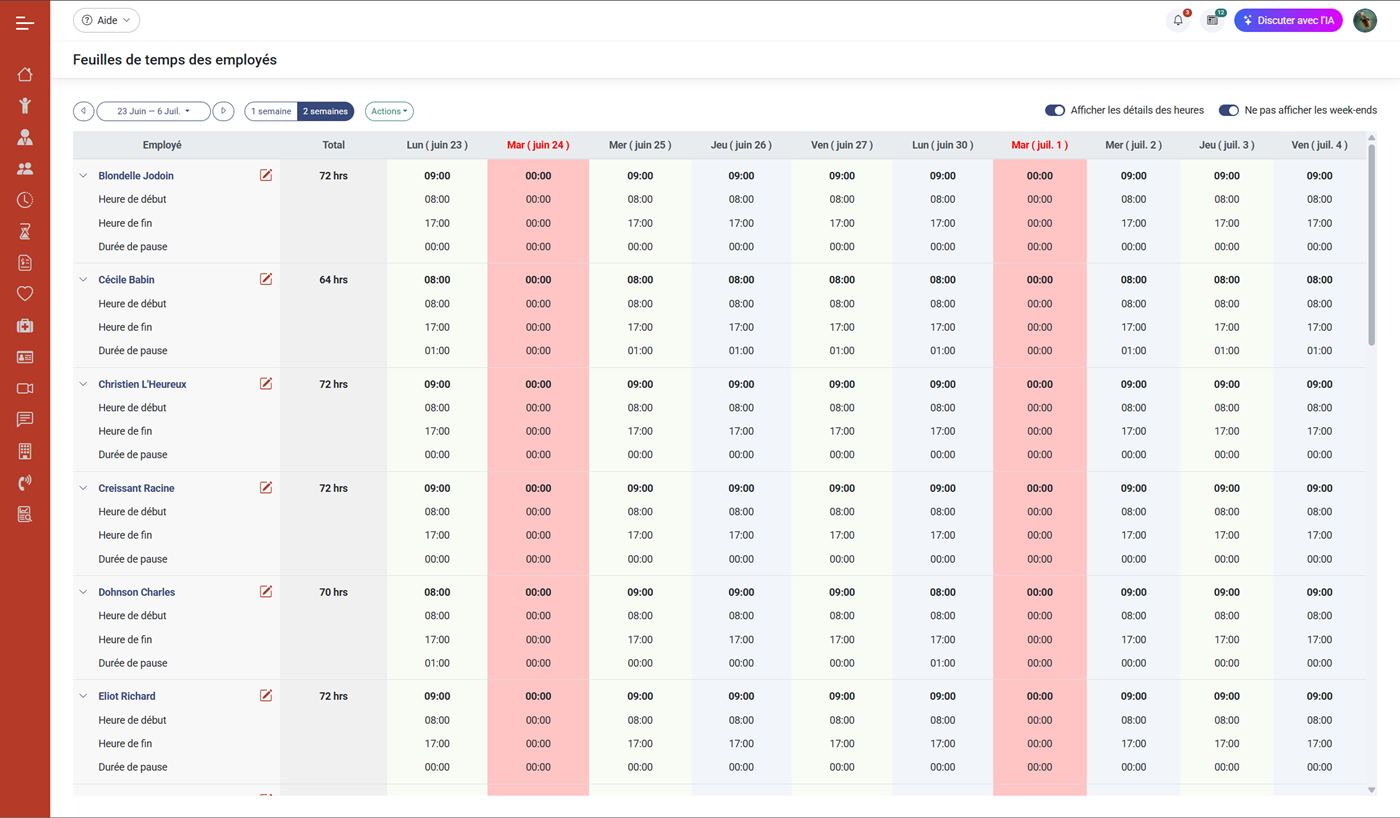Image resolution: width=1400 pixels, height=818 pixels.
Task: Open the Actions dropdown
Action: pos(389,111)
